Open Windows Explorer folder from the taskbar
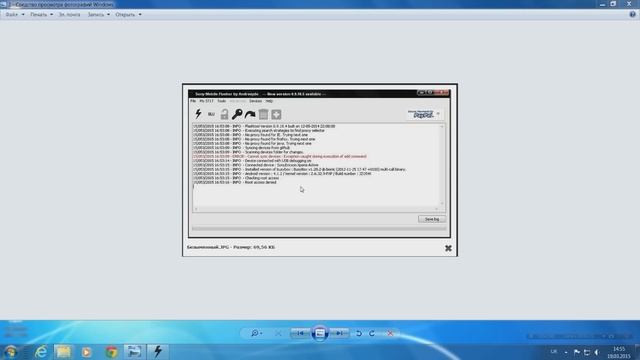 (63, 351)
